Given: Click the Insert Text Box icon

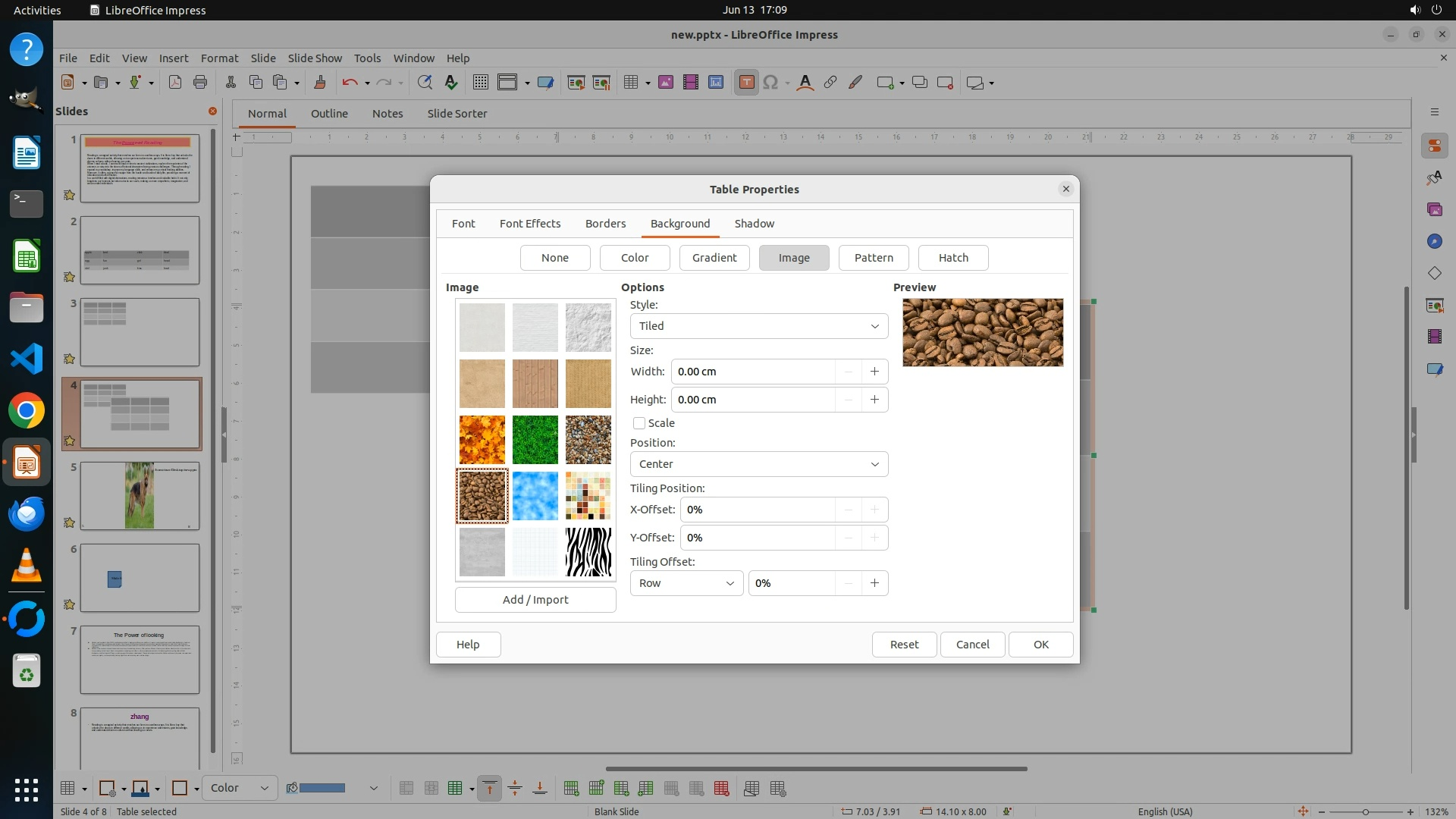Looking at the screenshot, I should (x=746, y=83).
